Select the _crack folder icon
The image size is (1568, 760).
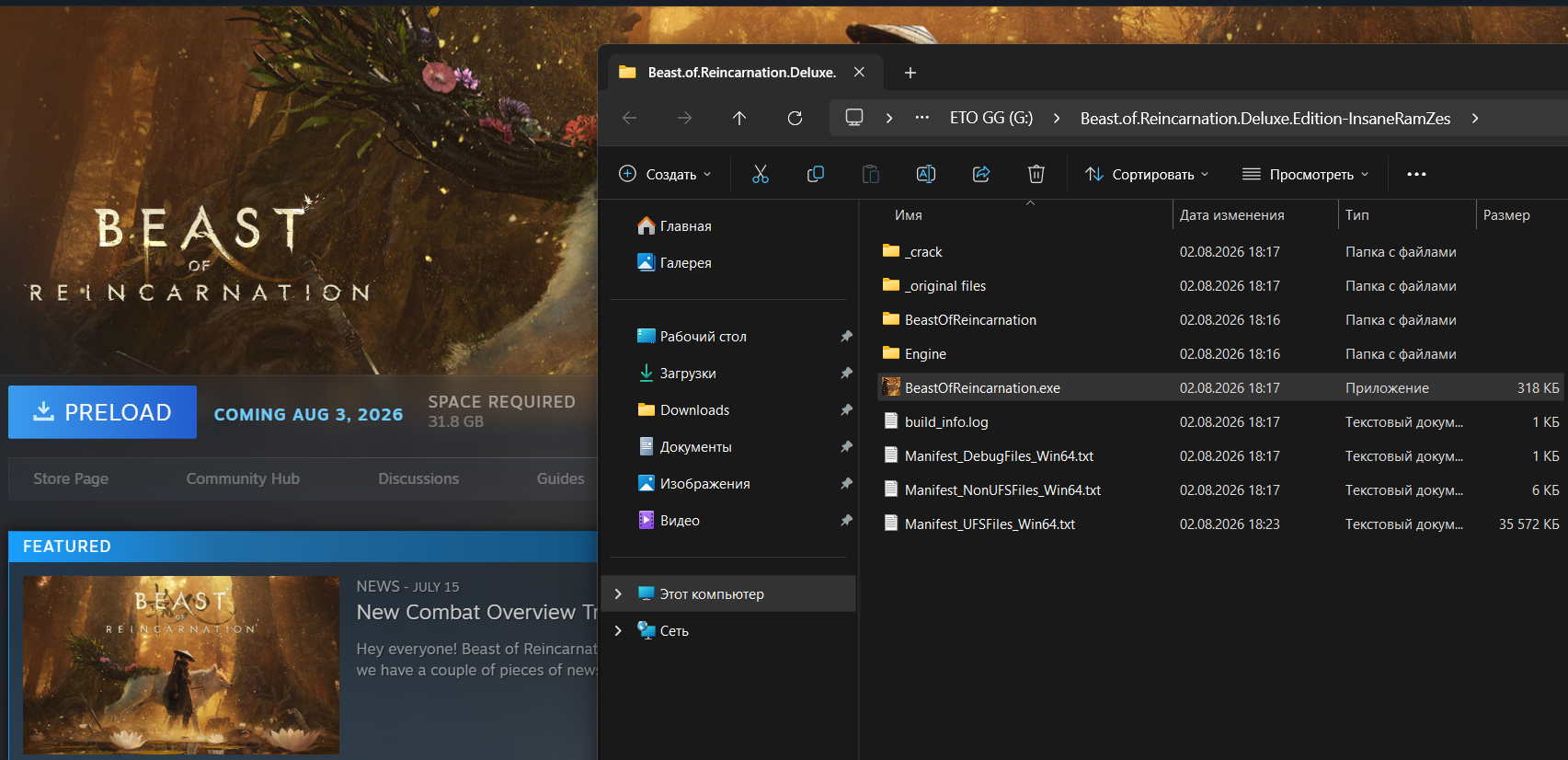coord(891,251)
